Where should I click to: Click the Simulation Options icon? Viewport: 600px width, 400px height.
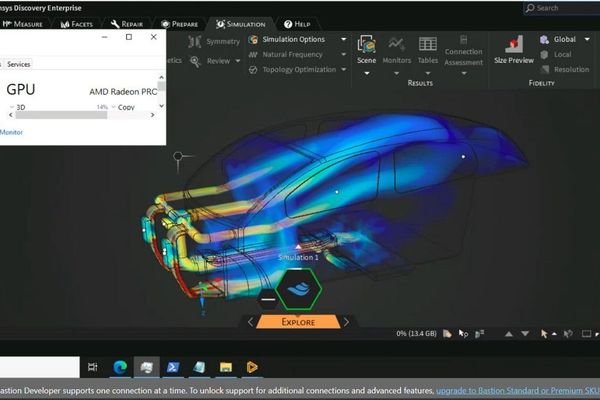253,39
